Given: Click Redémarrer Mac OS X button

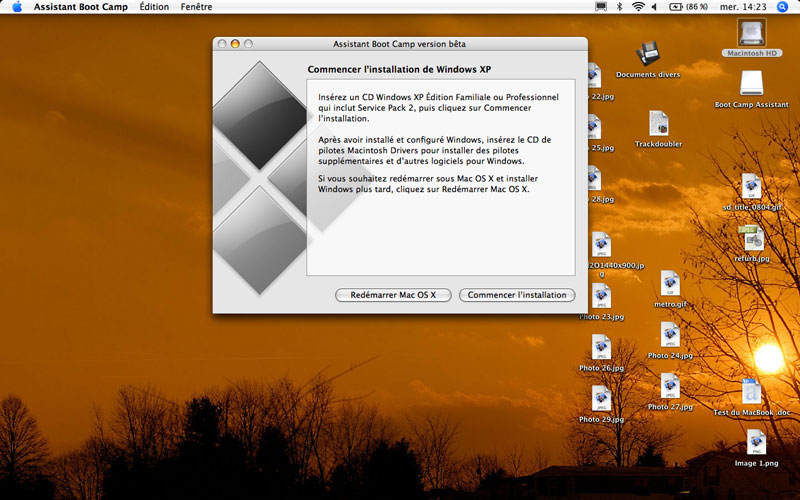Looking at the screenshot, I should pyautogui.click(x=393, y=295).
